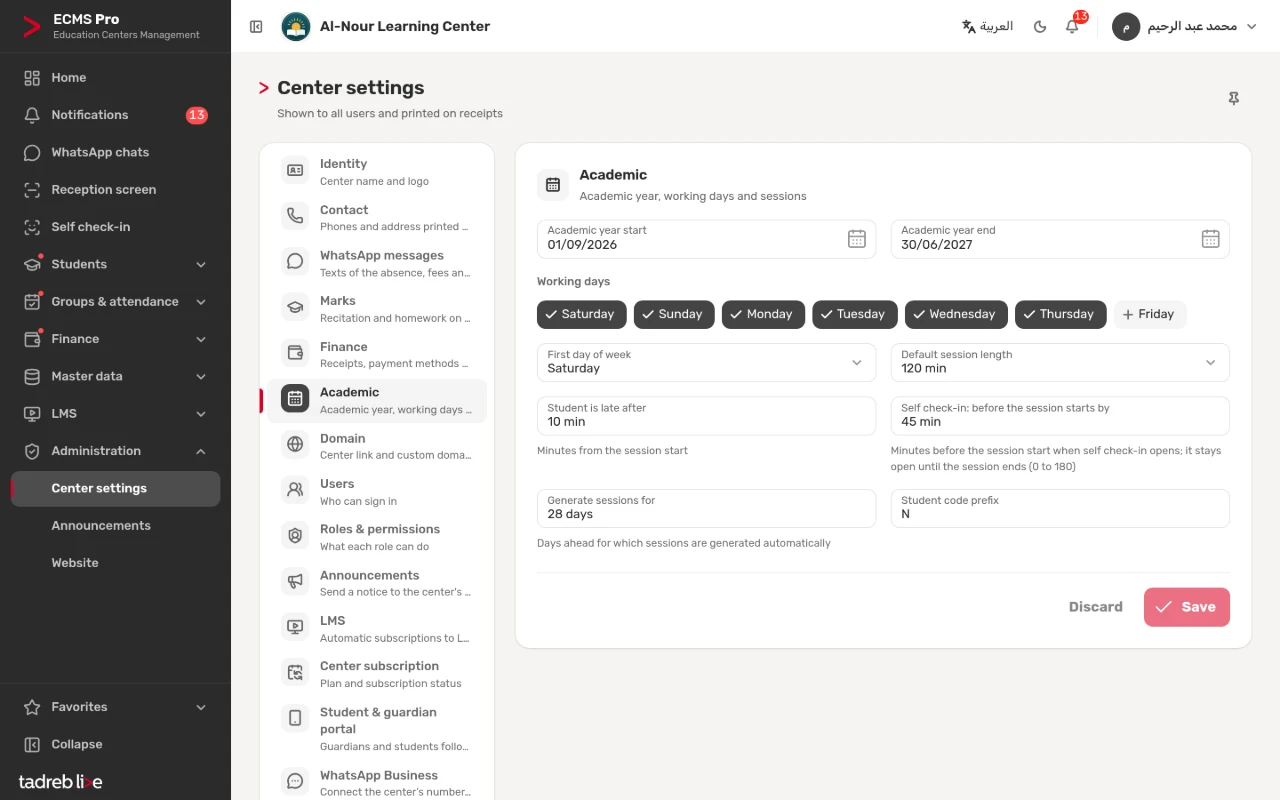Disable Thursday as working day
Viewport: 1280px width, 800px height.
click(x=1061, y=314)
